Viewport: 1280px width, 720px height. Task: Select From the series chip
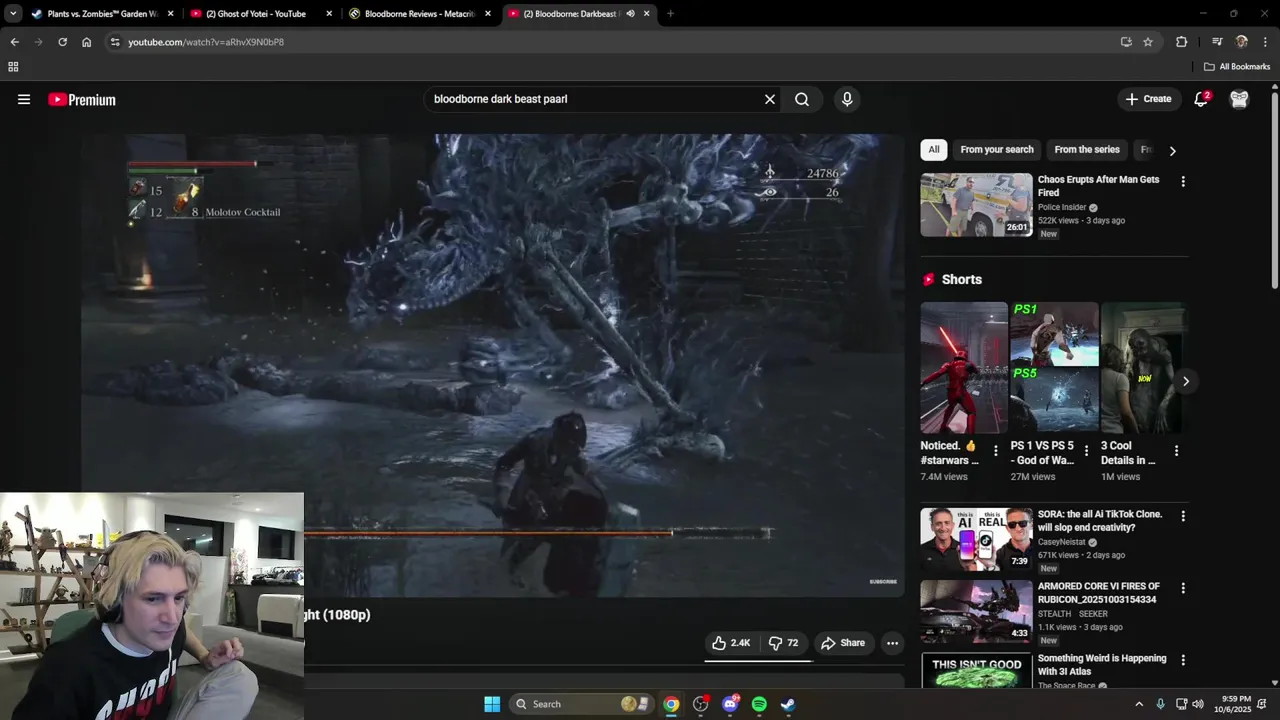click(1087, 150)
